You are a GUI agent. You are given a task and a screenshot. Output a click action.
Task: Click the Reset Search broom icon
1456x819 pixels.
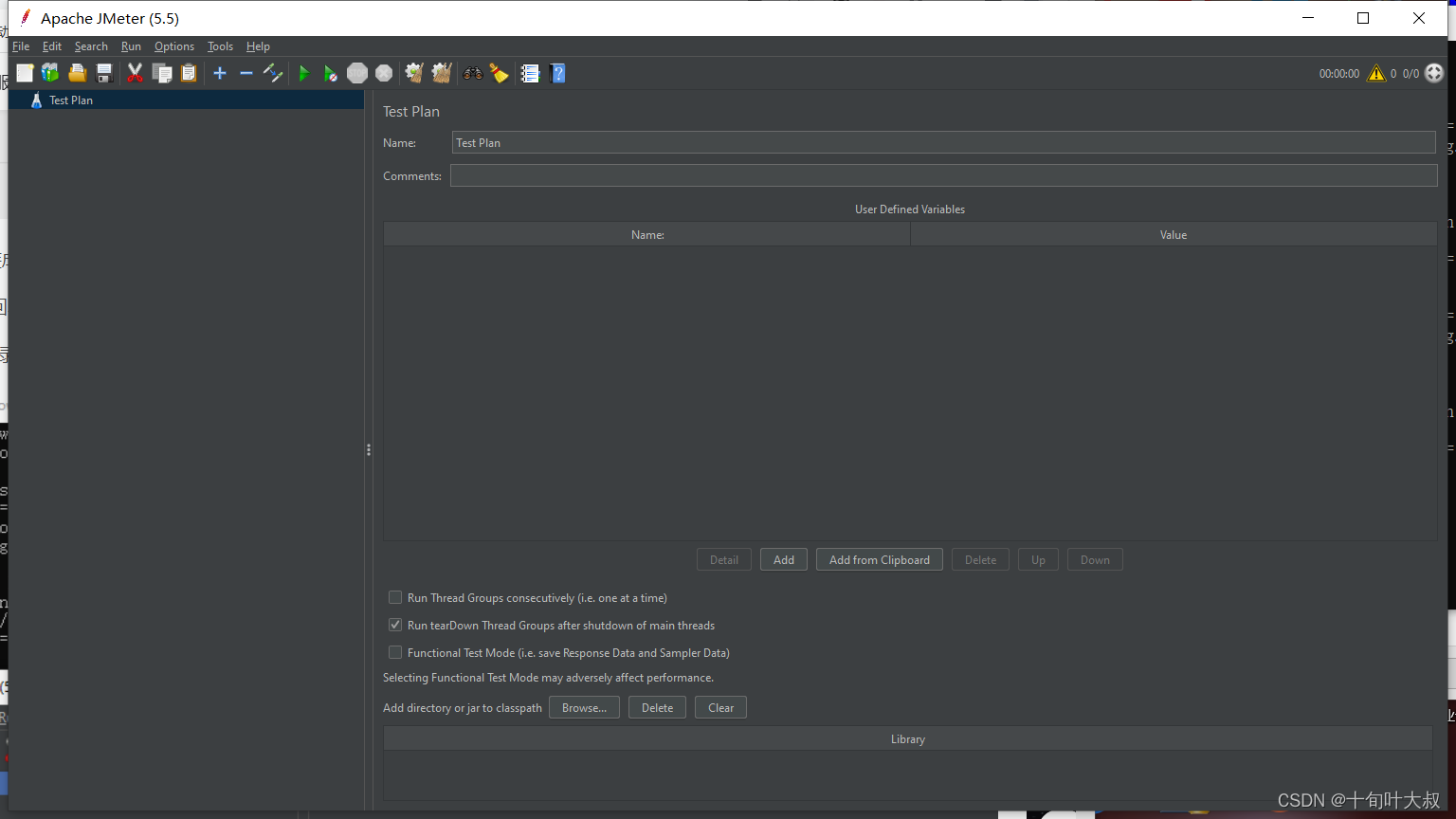500,73
